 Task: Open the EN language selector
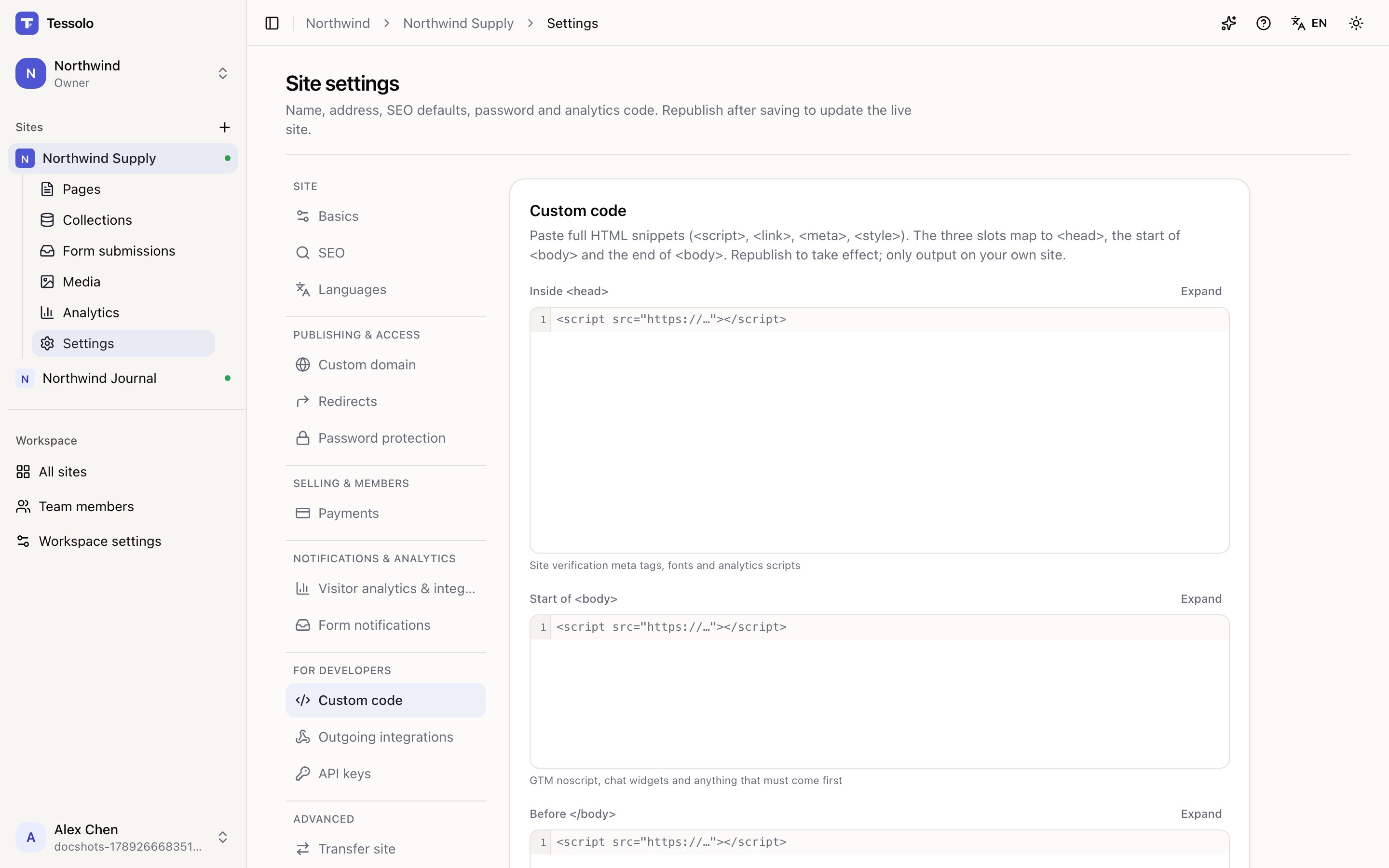click(x=1309, y=23)
